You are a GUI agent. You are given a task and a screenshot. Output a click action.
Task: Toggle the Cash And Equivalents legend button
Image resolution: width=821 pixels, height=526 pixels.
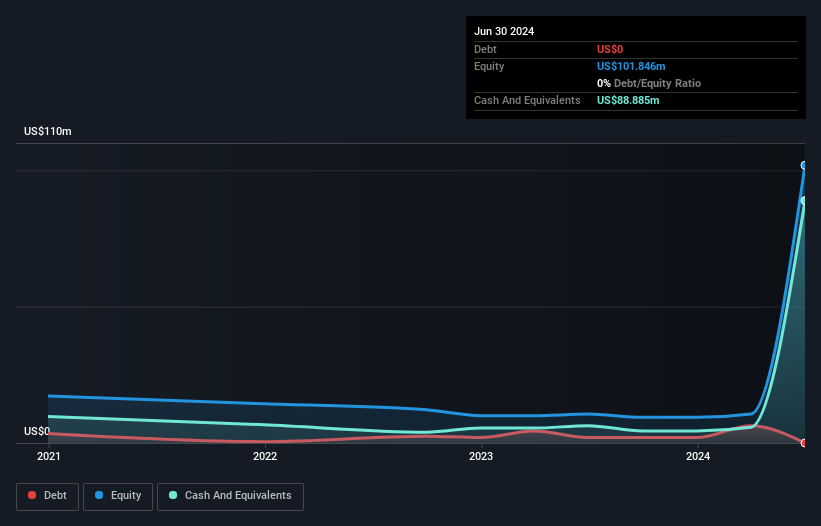230,496
